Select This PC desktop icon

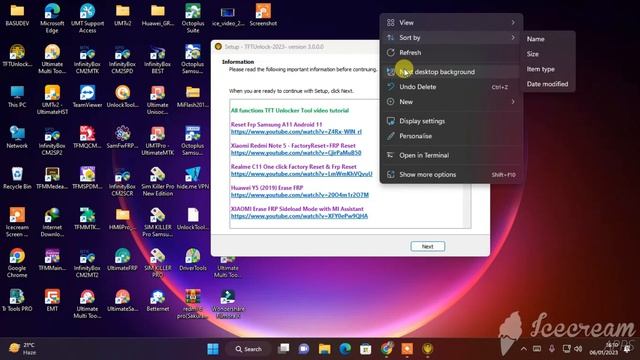(17, 96)
